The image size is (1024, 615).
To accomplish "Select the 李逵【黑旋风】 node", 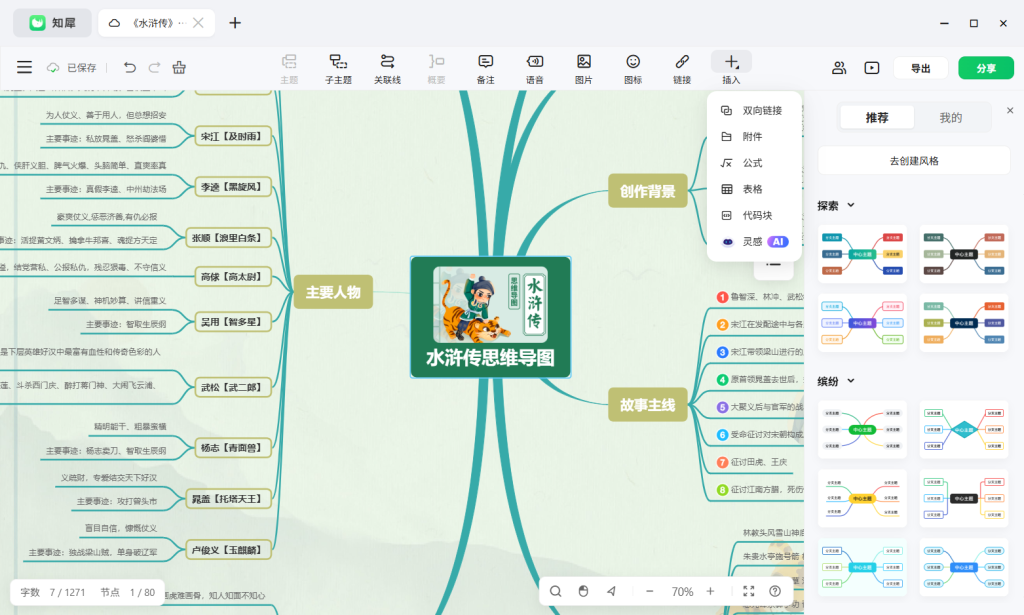I will coord(232,187).
